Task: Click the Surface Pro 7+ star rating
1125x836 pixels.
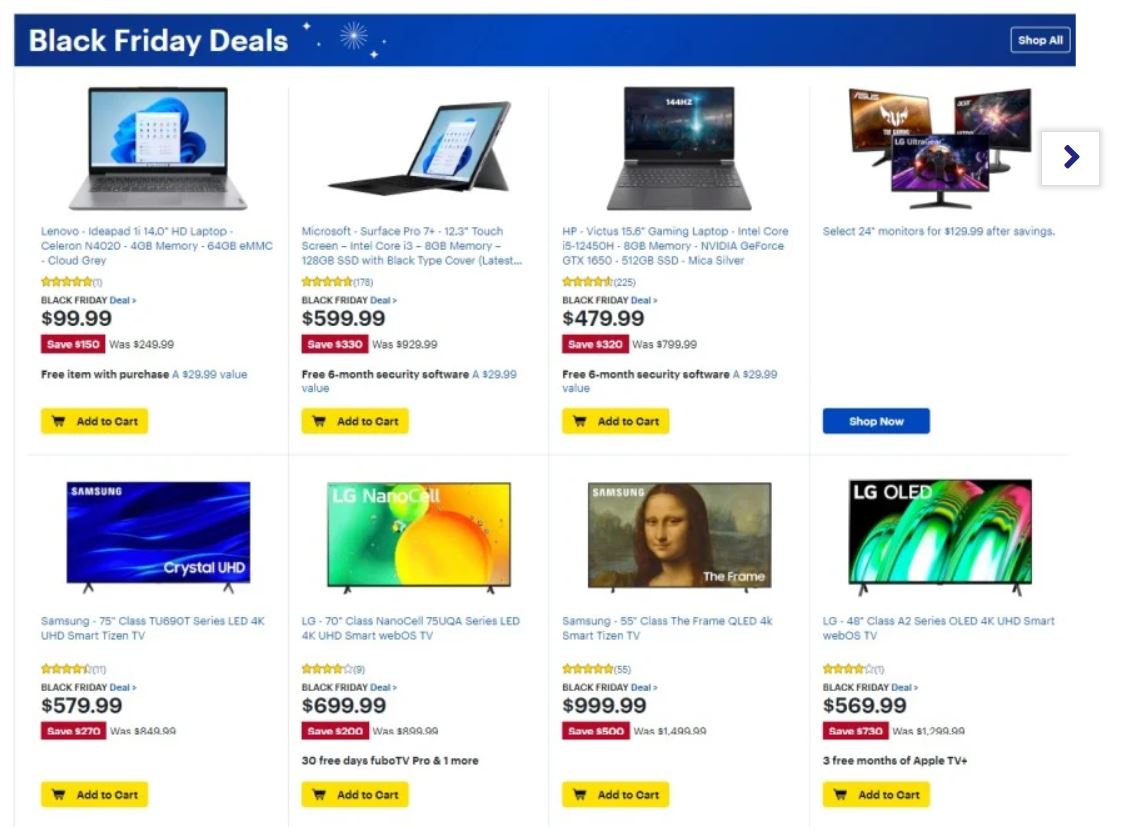Action: [x=327, y=282]
